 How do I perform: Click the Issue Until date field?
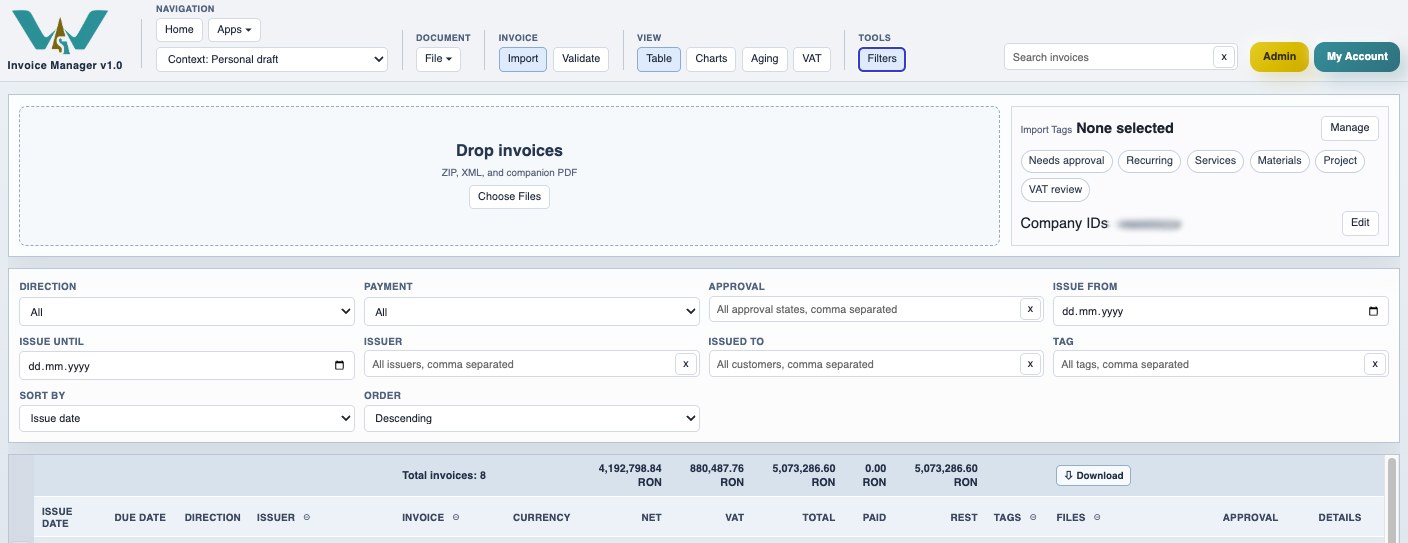point(187,366)
